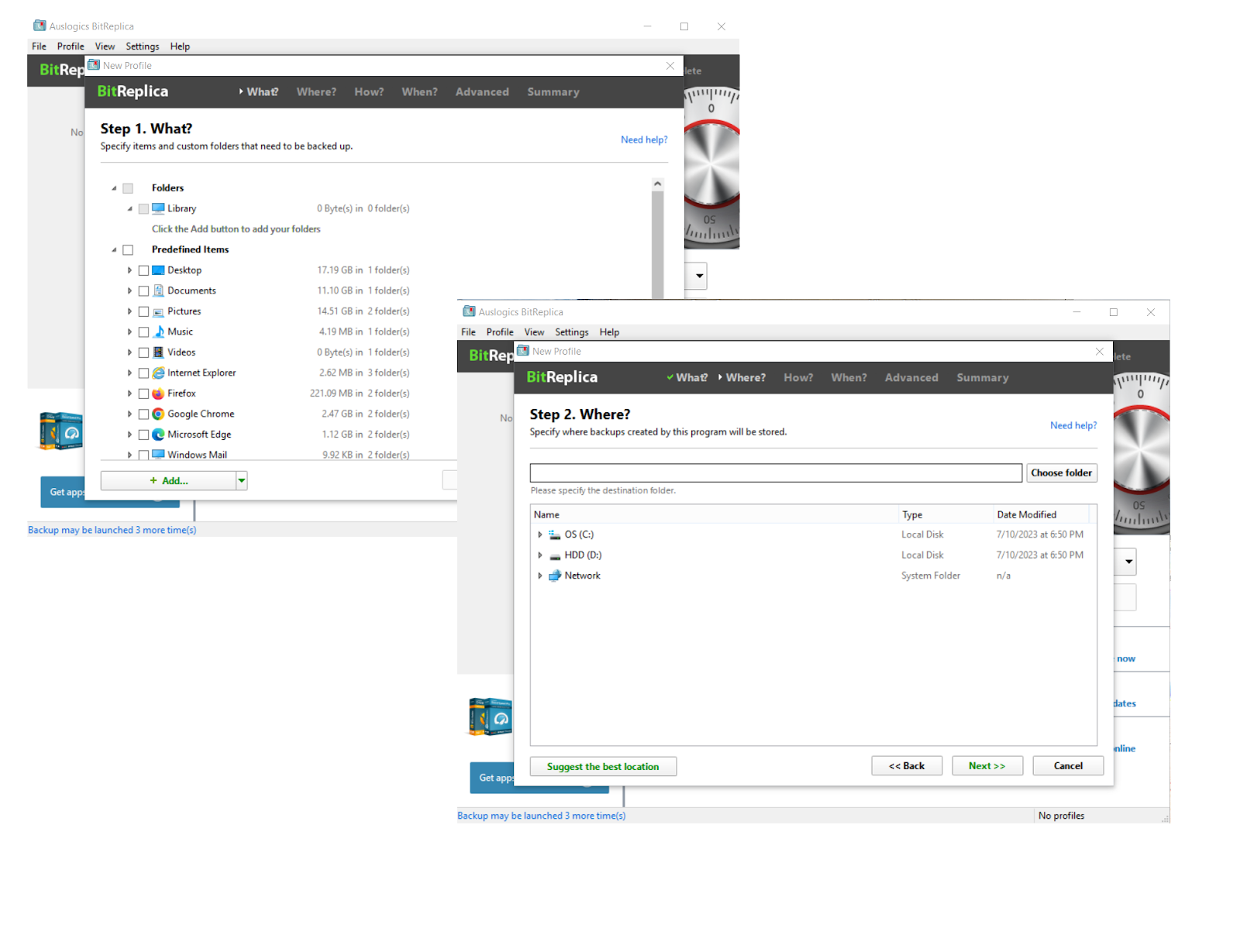Tick the Pictures checkbox

143,311
